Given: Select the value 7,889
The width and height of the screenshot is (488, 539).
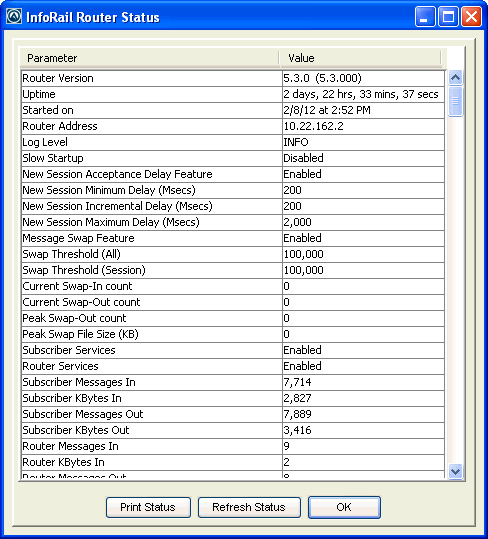Looking at the screenshot, I should pyautogui.click(x=363, y=414).
